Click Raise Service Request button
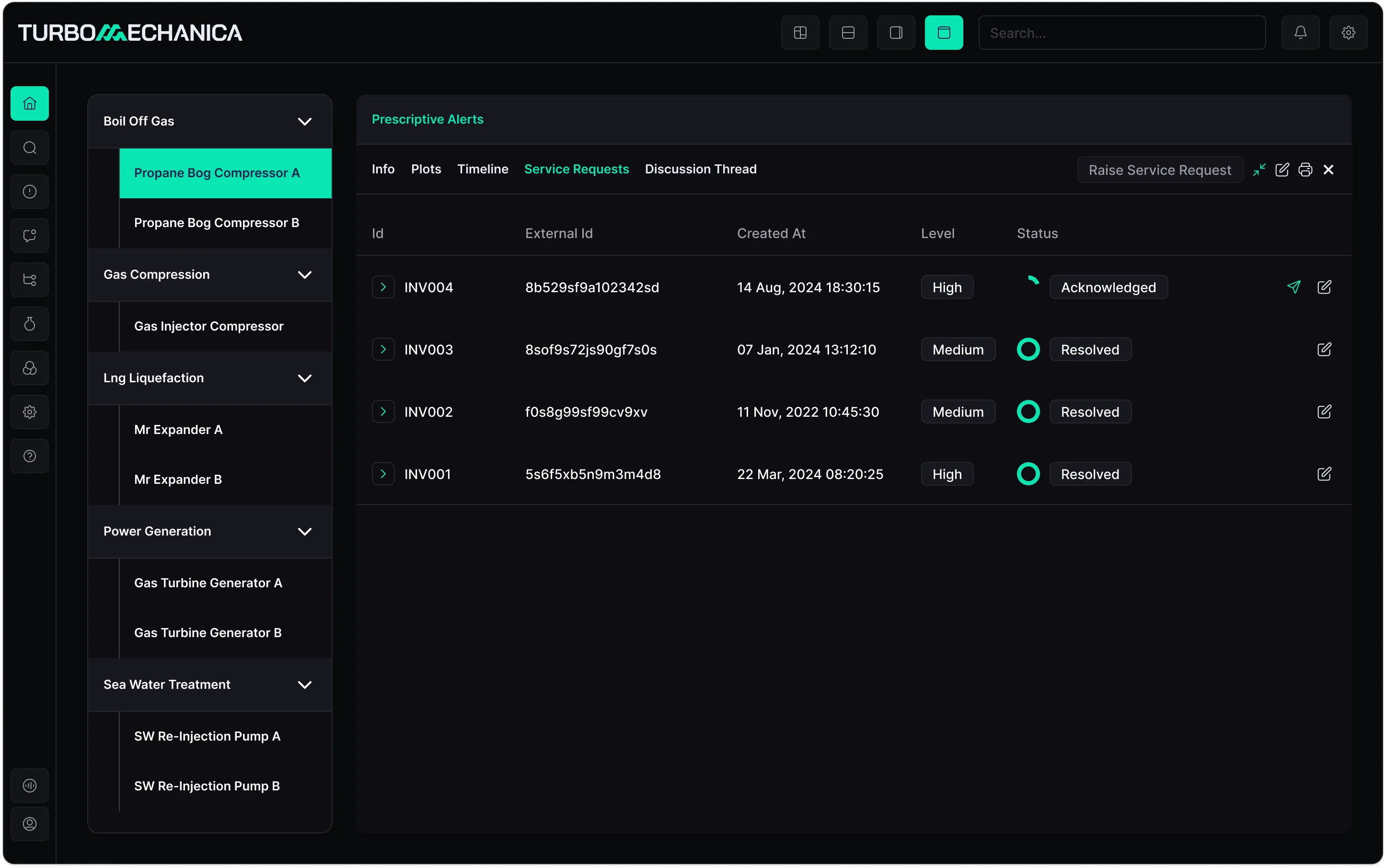 point(1160,170)
